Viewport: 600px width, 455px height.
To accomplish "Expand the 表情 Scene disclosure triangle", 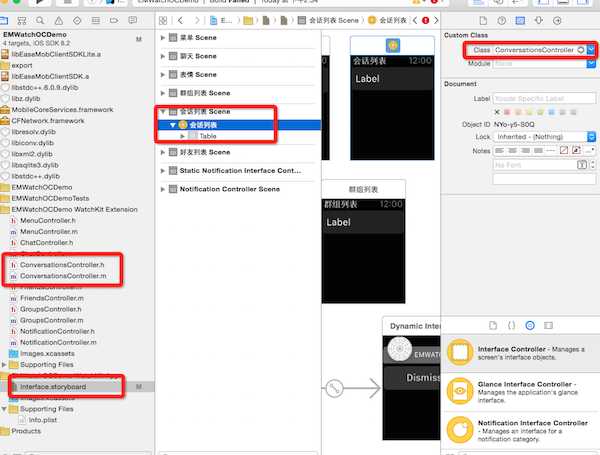I will pyautogui.click(x=163, y=74).
